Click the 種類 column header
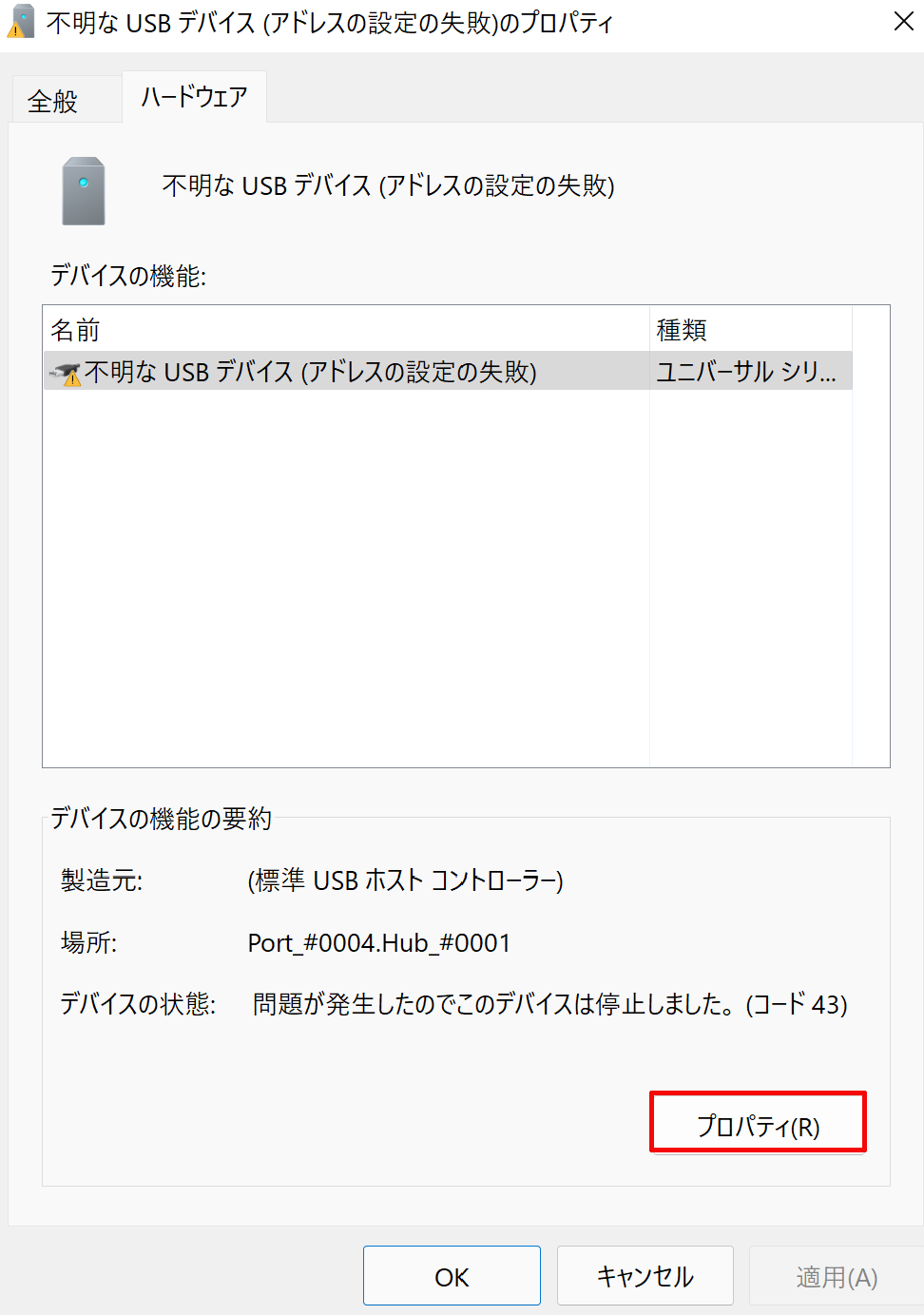The image size is (924, 1315). (x=680, y=329)
